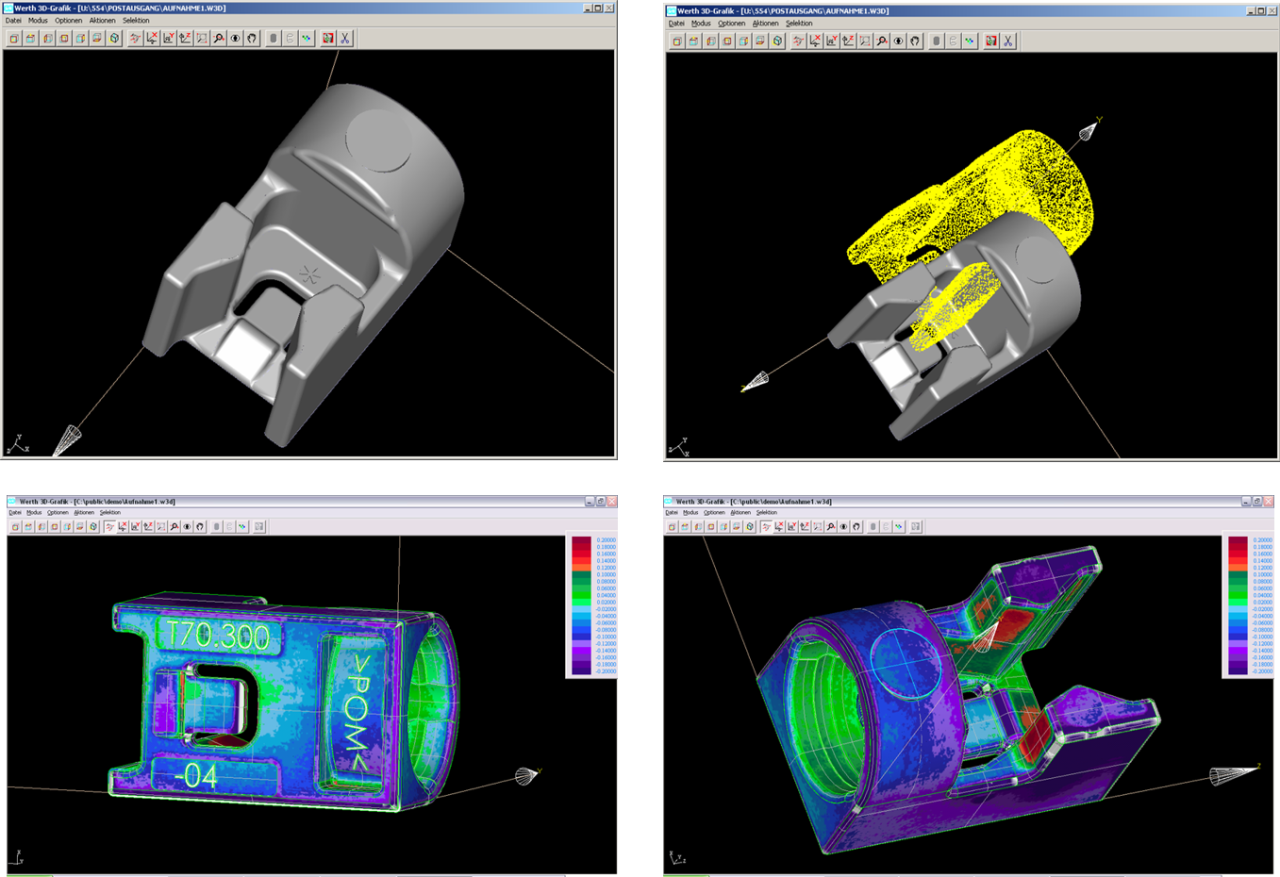1280x877 pixels.
Task: Open the Optionen menu in the top-right window
Action: (731, 23)
